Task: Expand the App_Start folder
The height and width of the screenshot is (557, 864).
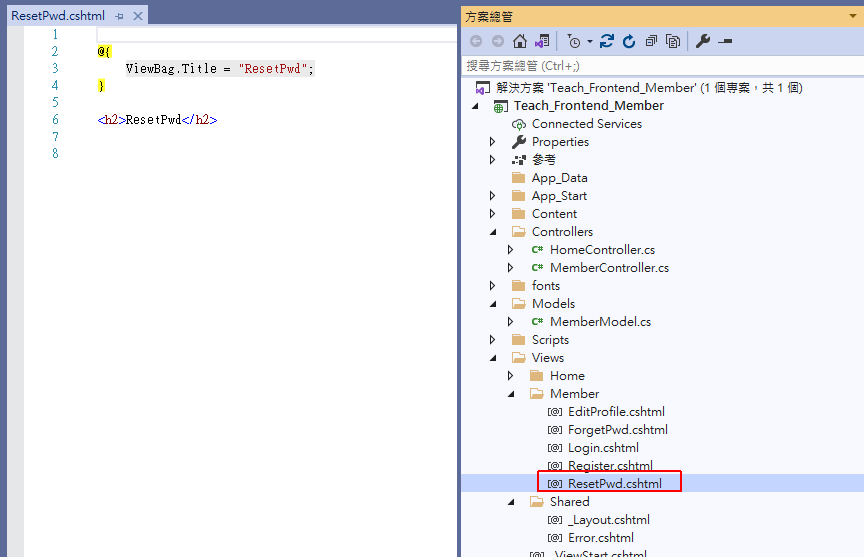Action: point(493,196)
